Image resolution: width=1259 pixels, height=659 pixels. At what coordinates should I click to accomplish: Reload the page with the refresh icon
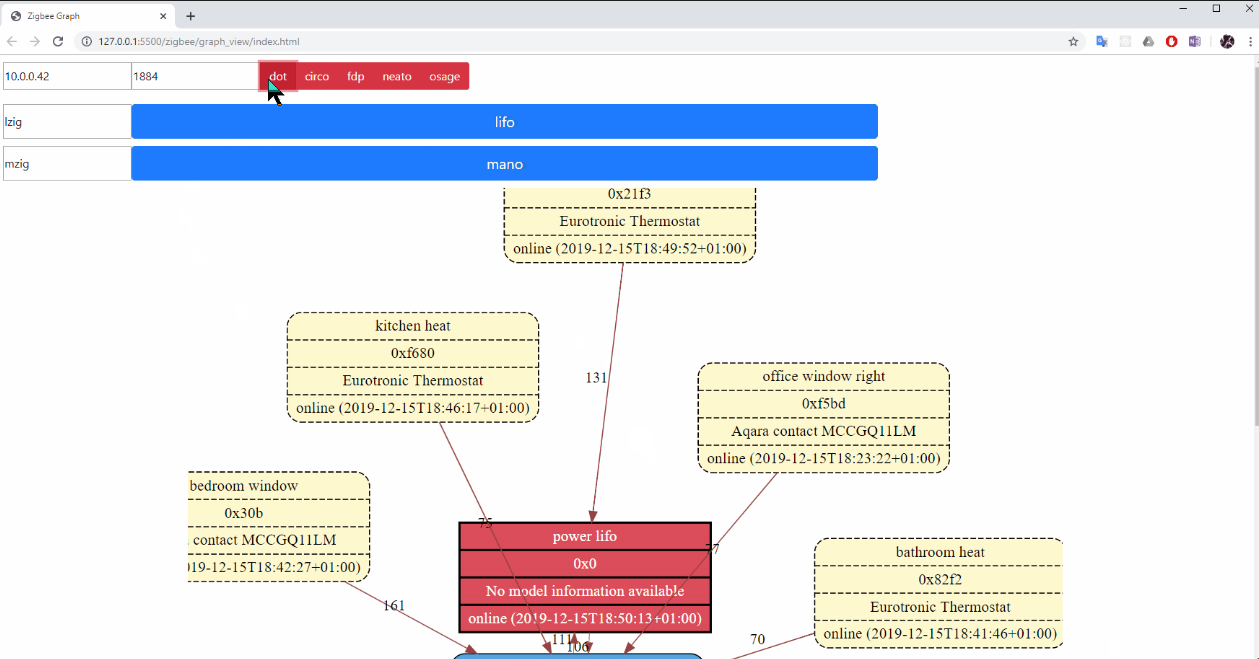(x=58, y=42)
